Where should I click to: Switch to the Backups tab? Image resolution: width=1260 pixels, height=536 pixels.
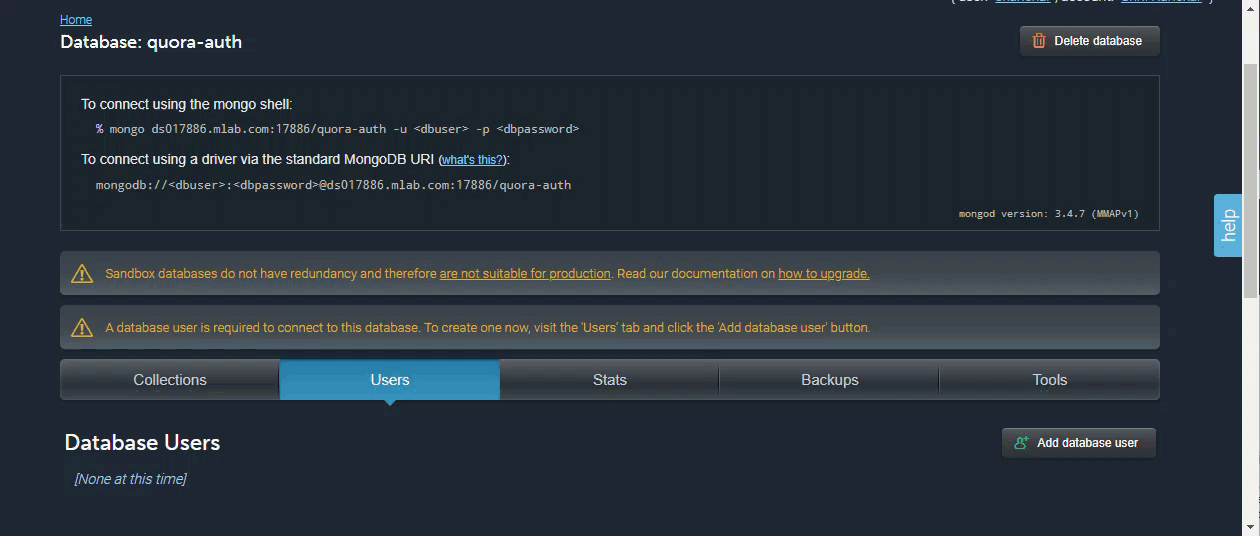click(x=830, y=380)
